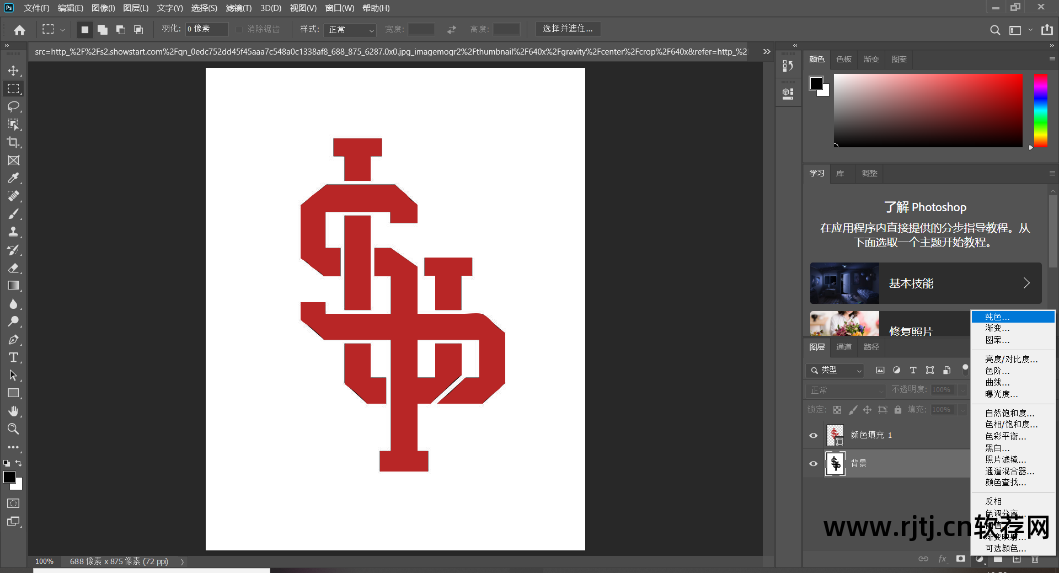Screen dimensions: 1059x573
Task: Click the 选择并遮住... button
Action: [568, 28]
